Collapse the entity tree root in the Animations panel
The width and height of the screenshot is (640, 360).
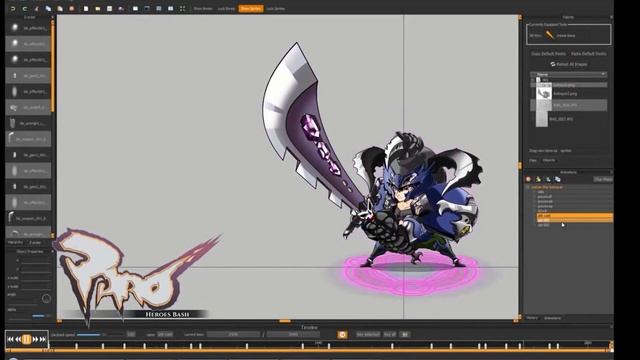click(x=528, y=187)
